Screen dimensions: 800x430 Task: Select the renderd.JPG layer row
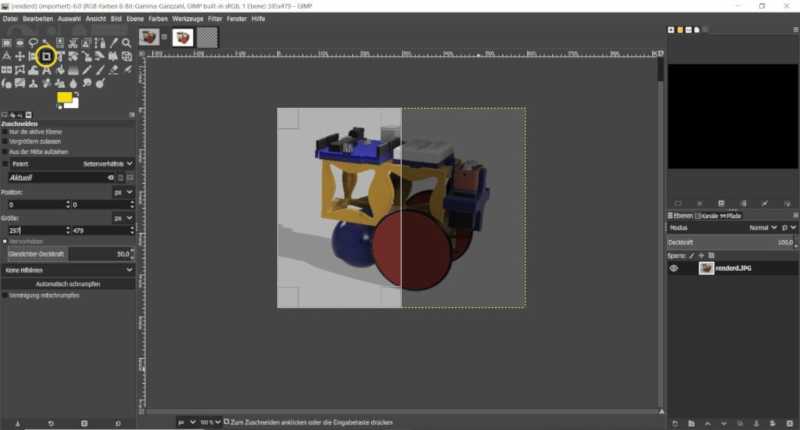(733, 268)
